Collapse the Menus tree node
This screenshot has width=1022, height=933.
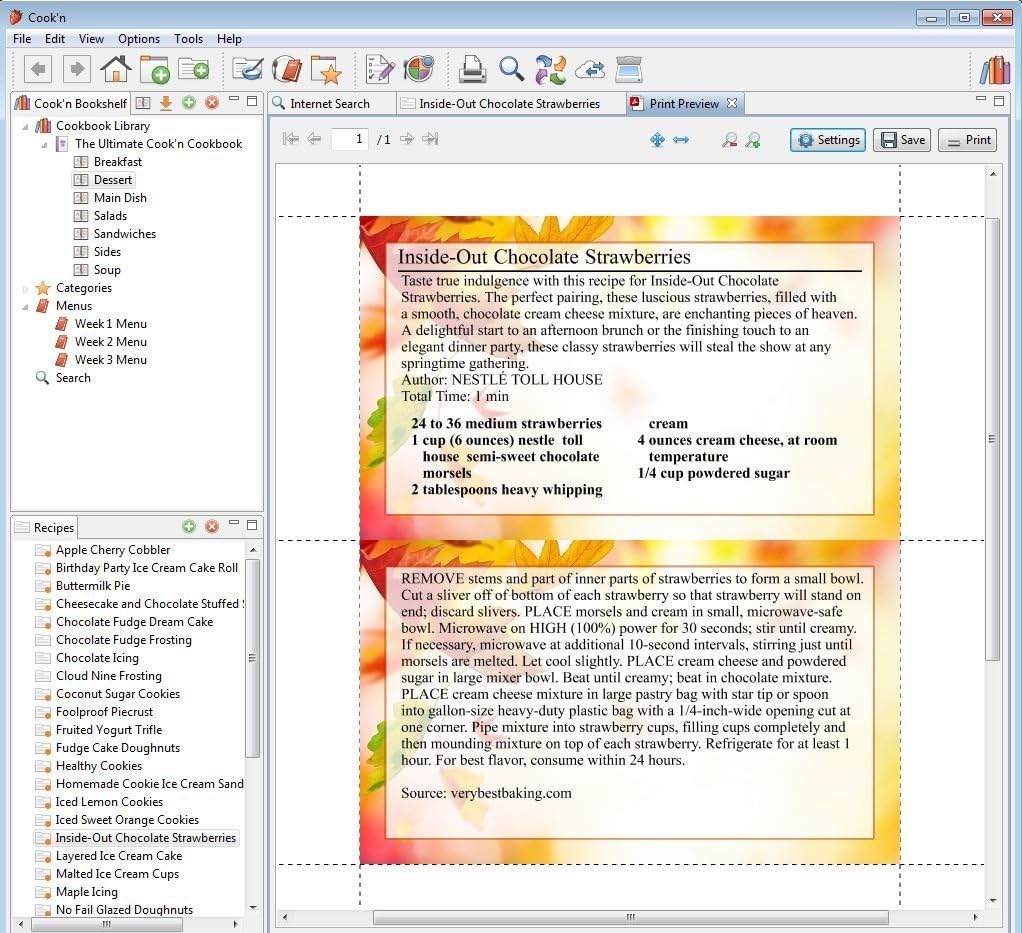[x=25, y=306]
